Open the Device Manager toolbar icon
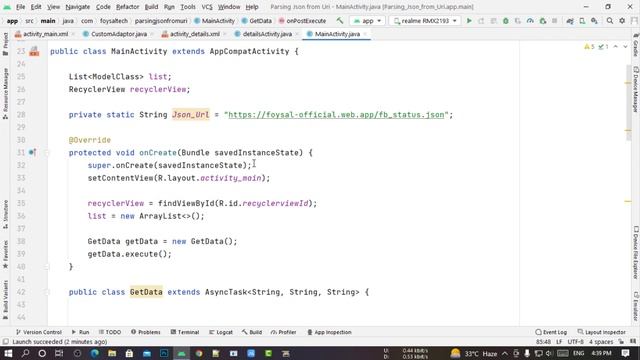Viewport: 640px width, 360px height. click(x=582, y=20)
